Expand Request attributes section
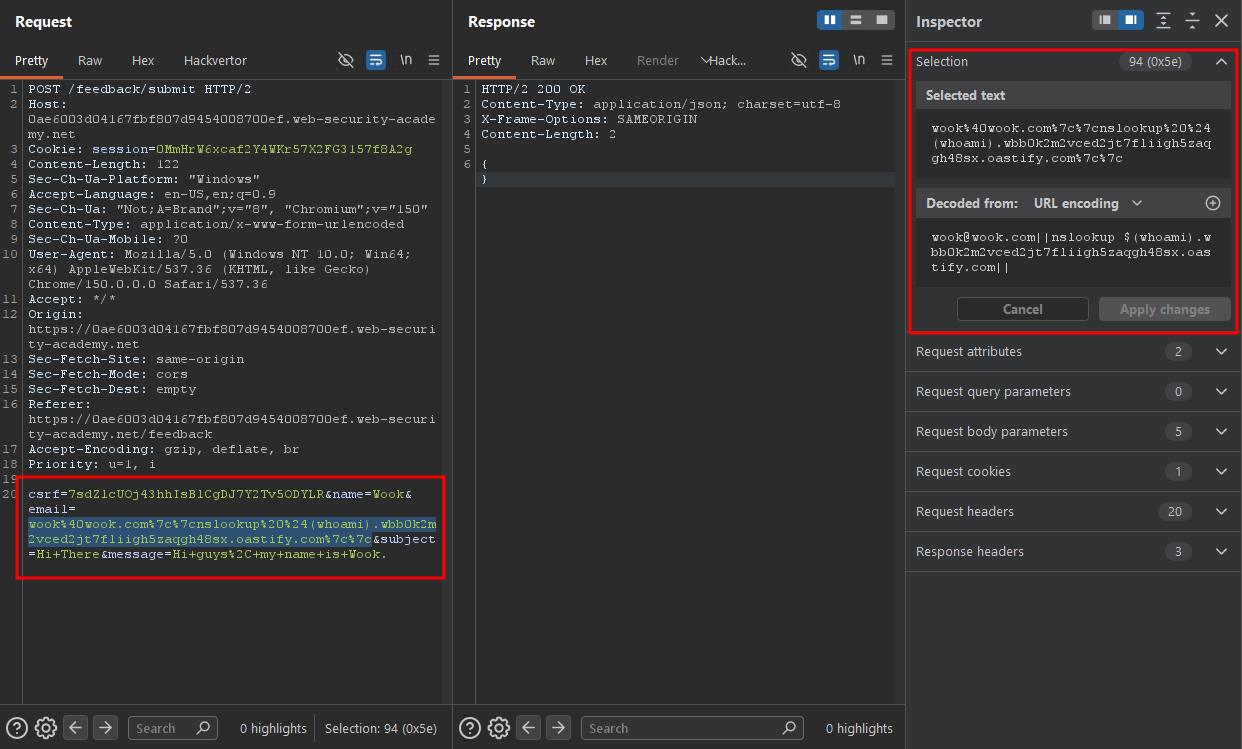 tap(1221, 352)
